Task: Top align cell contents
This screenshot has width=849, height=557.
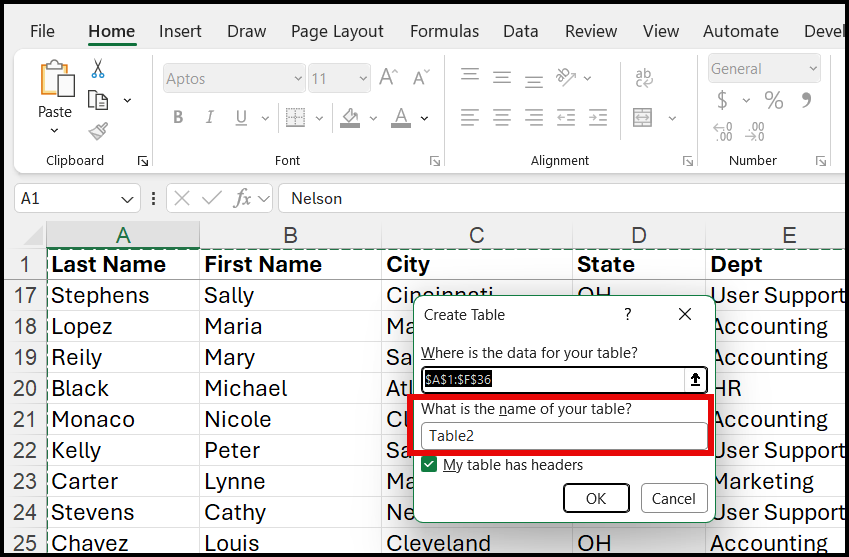Action: [x=470, y=74]
